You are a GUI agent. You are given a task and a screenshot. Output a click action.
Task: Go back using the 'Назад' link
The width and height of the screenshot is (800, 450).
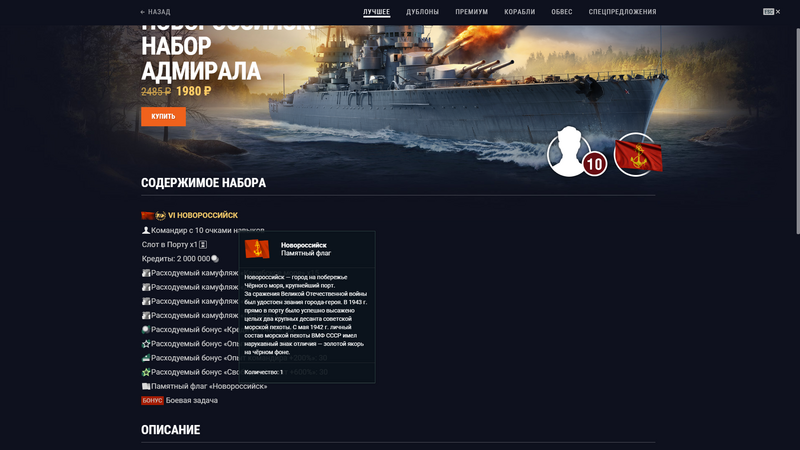click(x=155, y=12)
